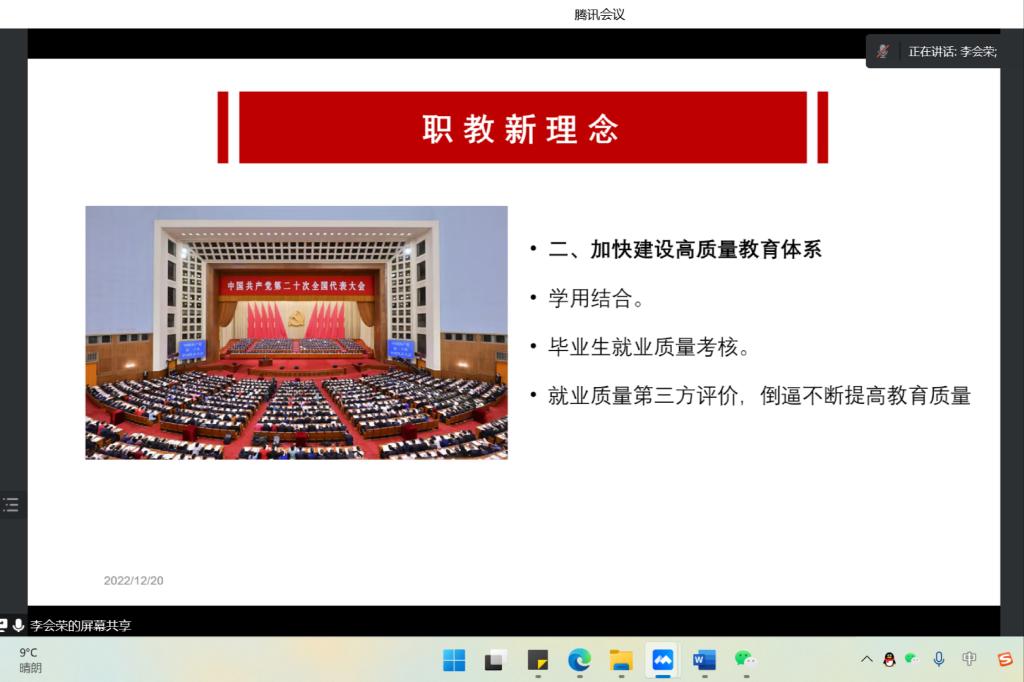Click the 李会荣的屏幕共享 label
Image resolution: width=1024 pixels, height=682 pixels.
point(80,626)
